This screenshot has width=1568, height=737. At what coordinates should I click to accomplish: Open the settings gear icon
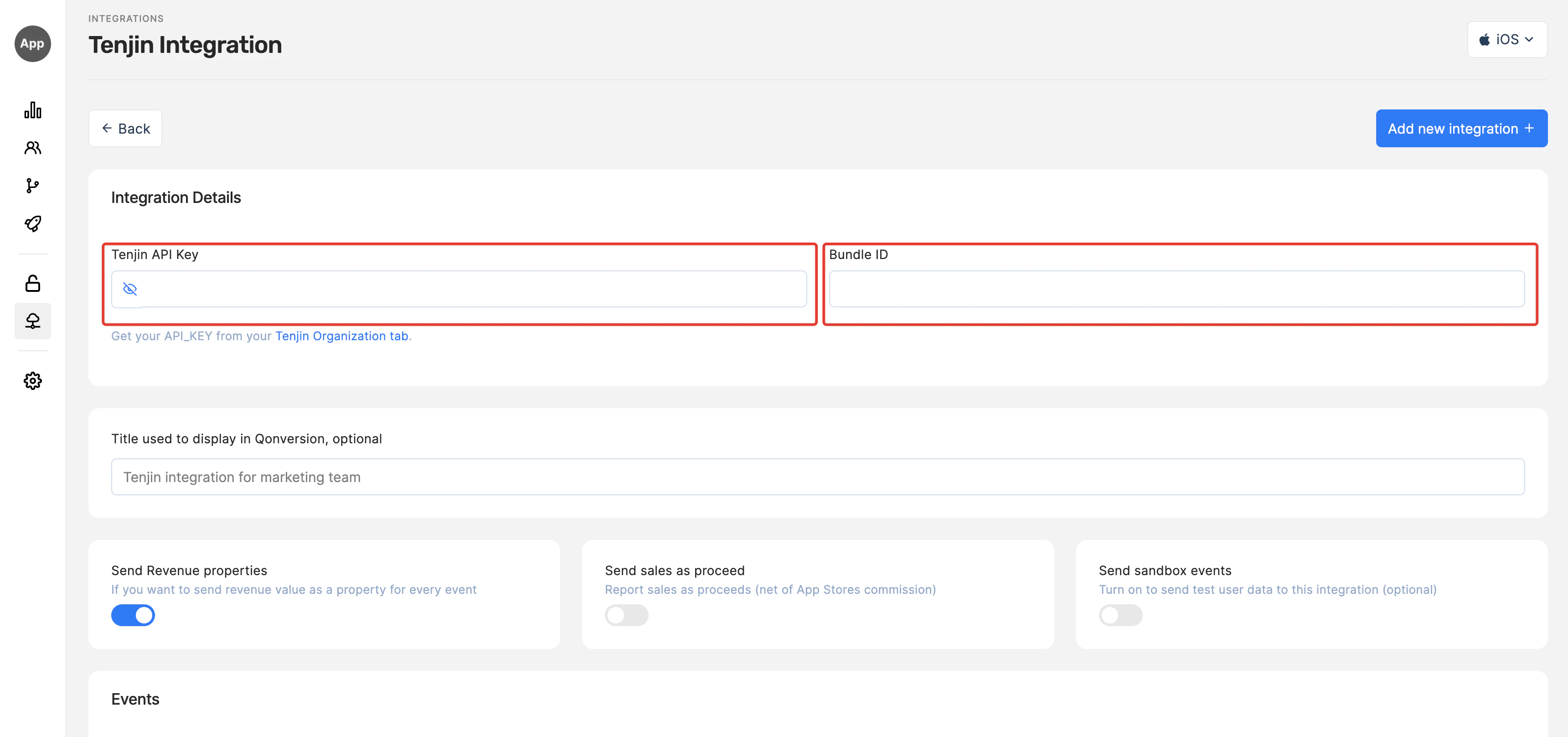click(x=33, y=381)
